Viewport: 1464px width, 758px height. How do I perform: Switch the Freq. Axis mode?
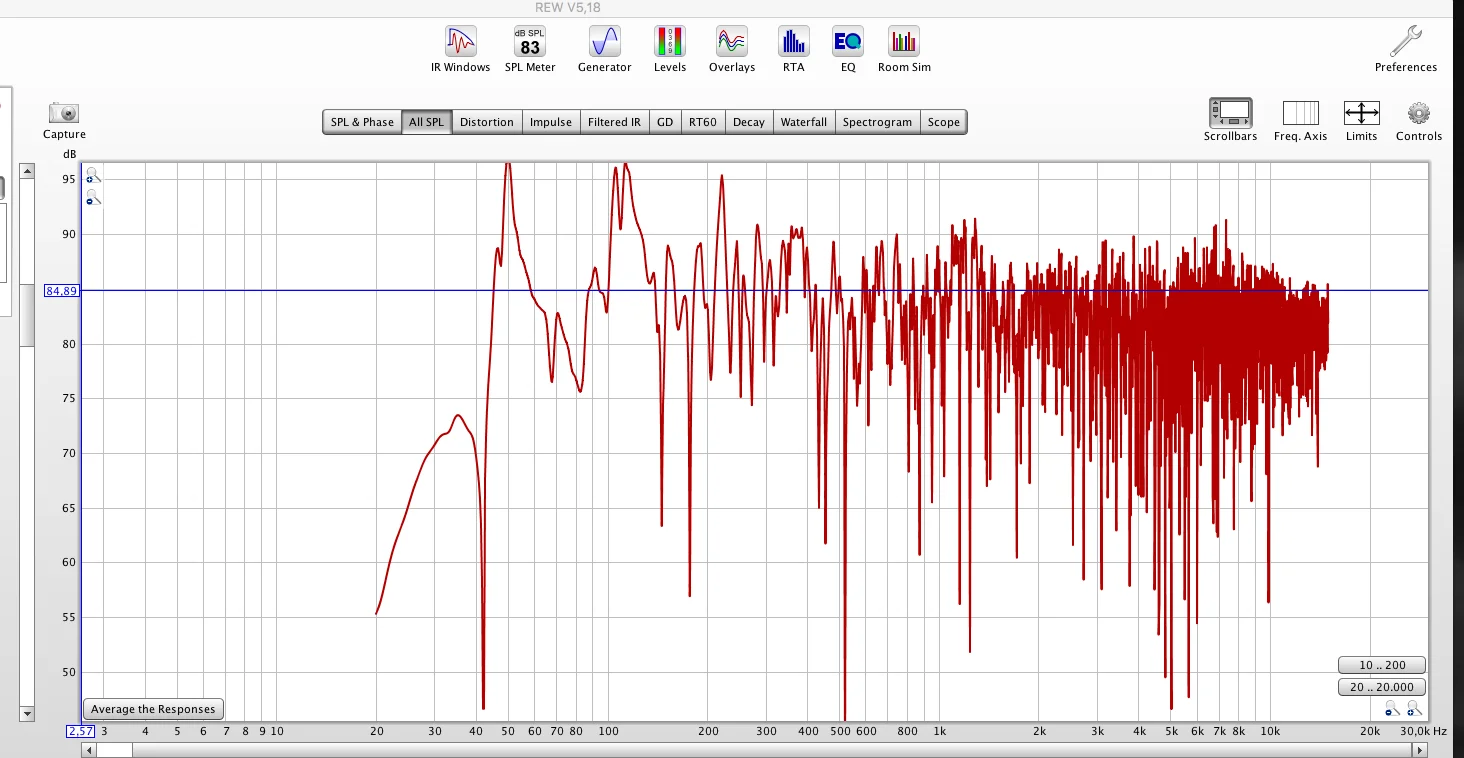(1301, 120)
